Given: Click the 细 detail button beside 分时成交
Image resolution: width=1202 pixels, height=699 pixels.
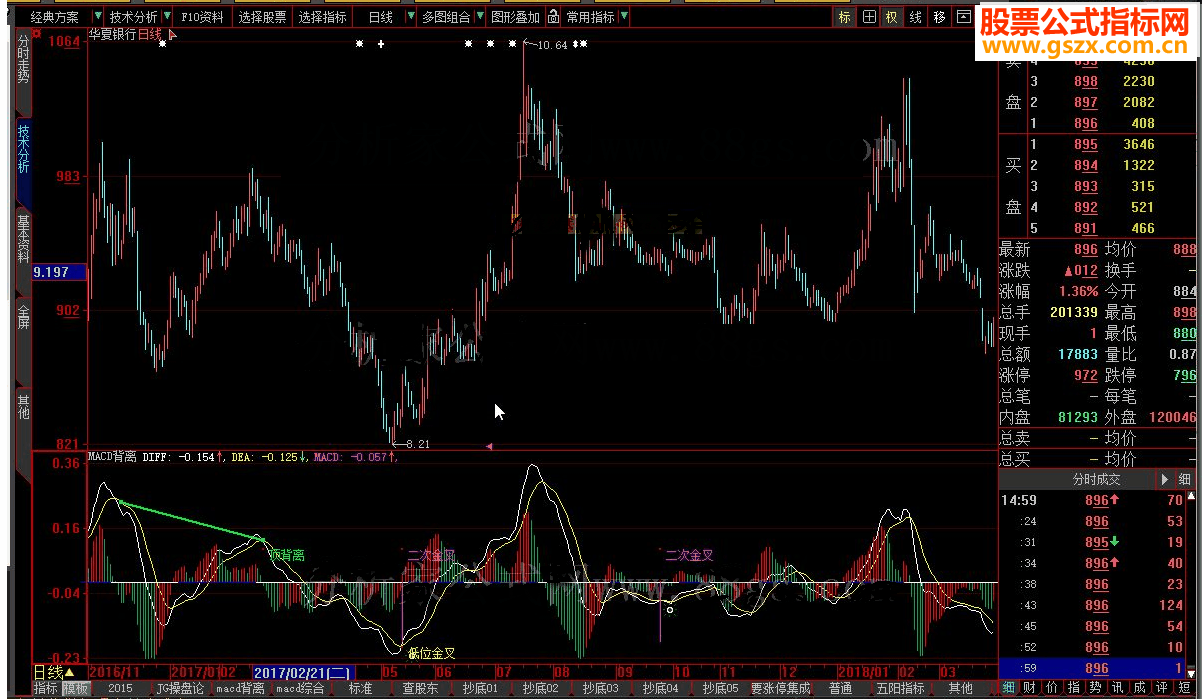Looking at the screenshot, I should [1185, 479].
